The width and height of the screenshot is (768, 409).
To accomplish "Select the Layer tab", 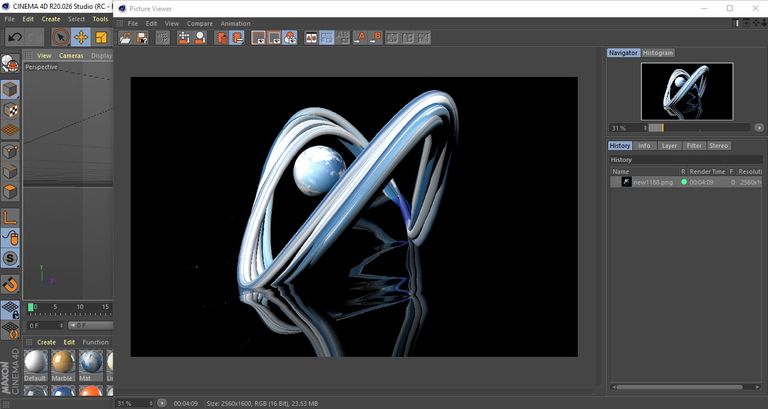I will pyautogui.click(x=669, y=146).
